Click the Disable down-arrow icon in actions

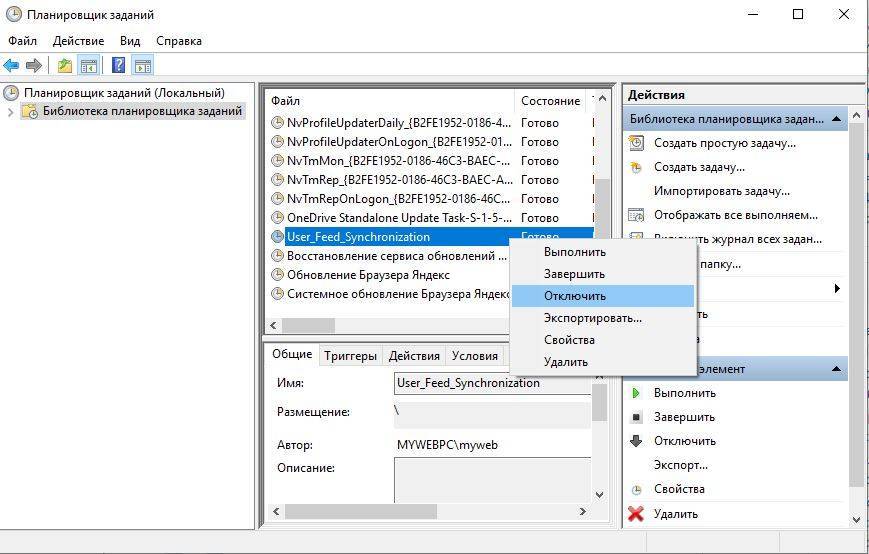tap(636, 441)
